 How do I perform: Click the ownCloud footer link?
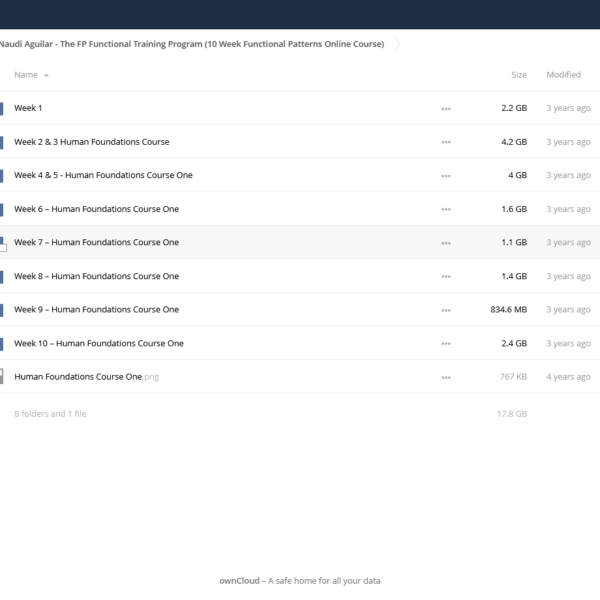pyautogui.click(x=239, y=581)
